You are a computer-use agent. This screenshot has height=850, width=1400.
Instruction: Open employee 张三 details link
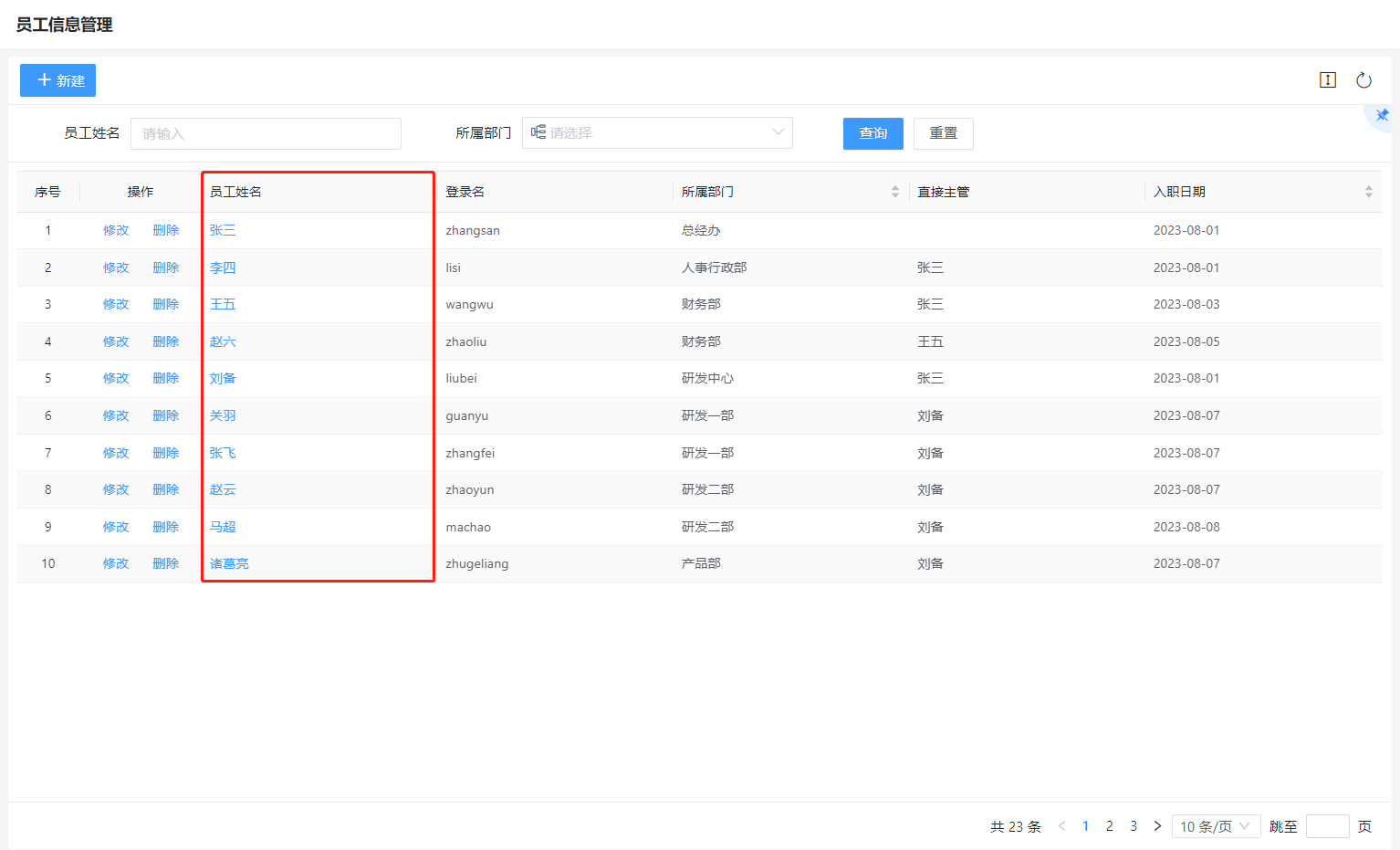click(x=223, y=231)
